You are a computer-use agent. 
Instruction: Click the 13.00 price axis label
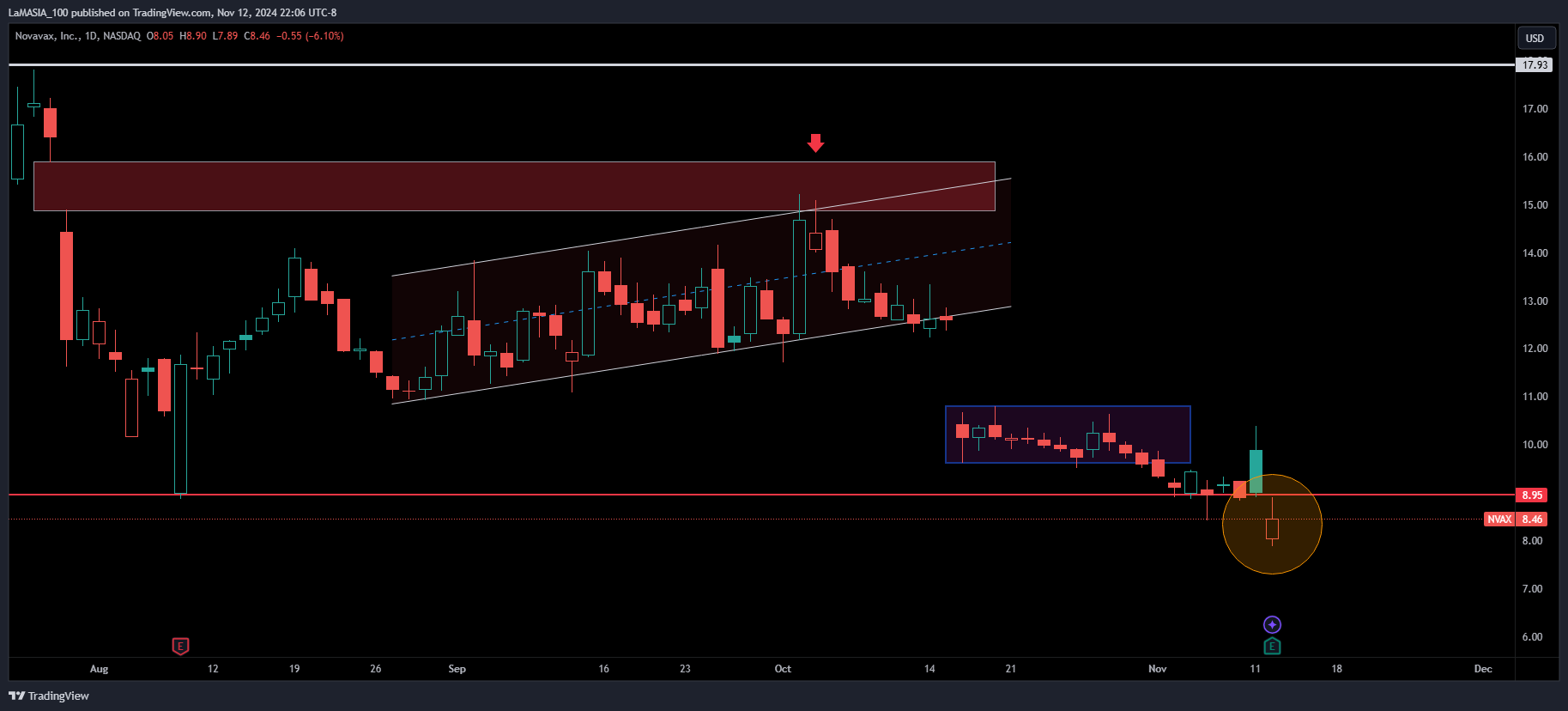[x=1535, y=301]
